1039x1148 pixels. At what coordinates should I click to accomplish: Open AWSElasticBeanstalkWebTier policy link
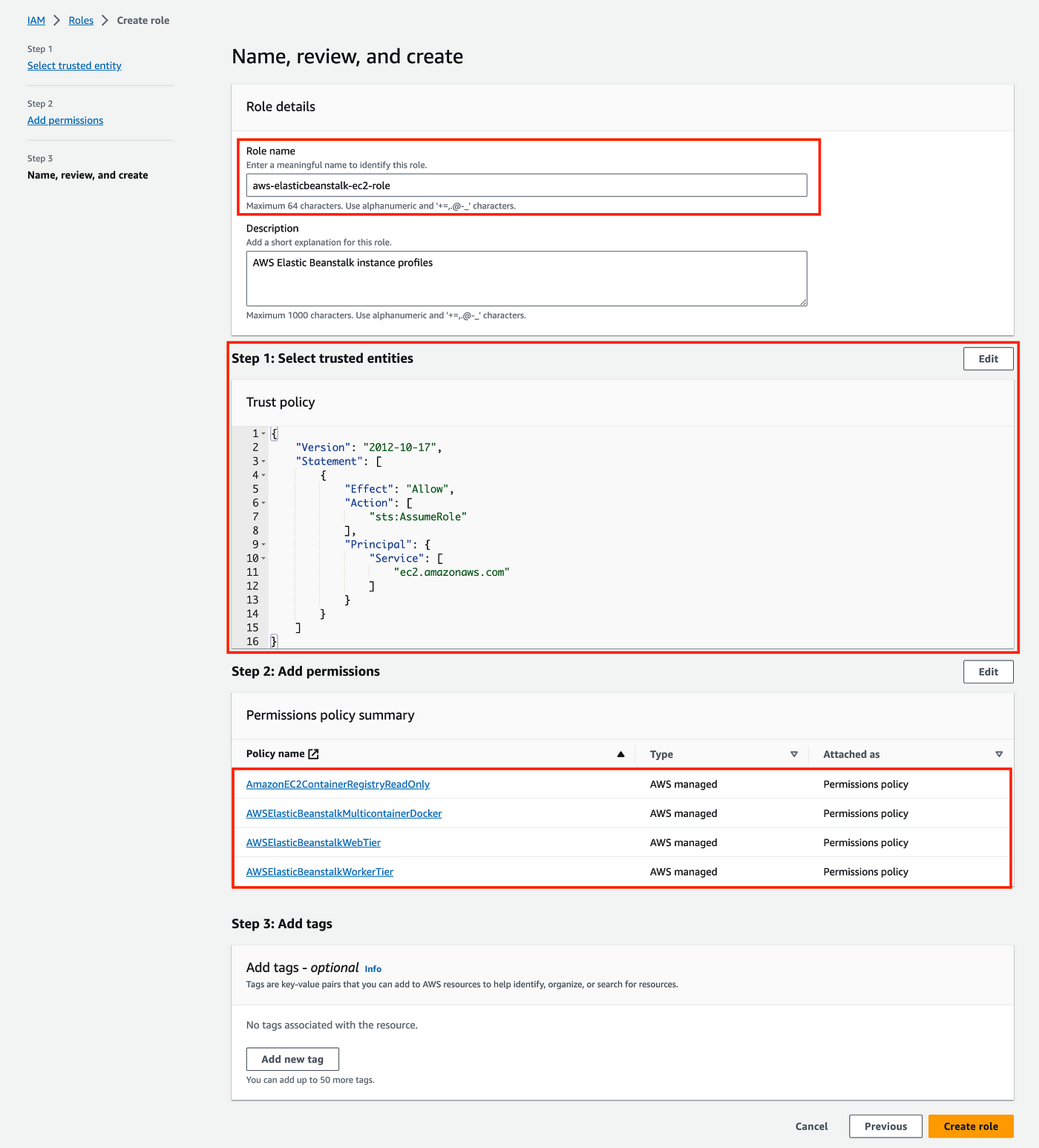tap(313, 843)
